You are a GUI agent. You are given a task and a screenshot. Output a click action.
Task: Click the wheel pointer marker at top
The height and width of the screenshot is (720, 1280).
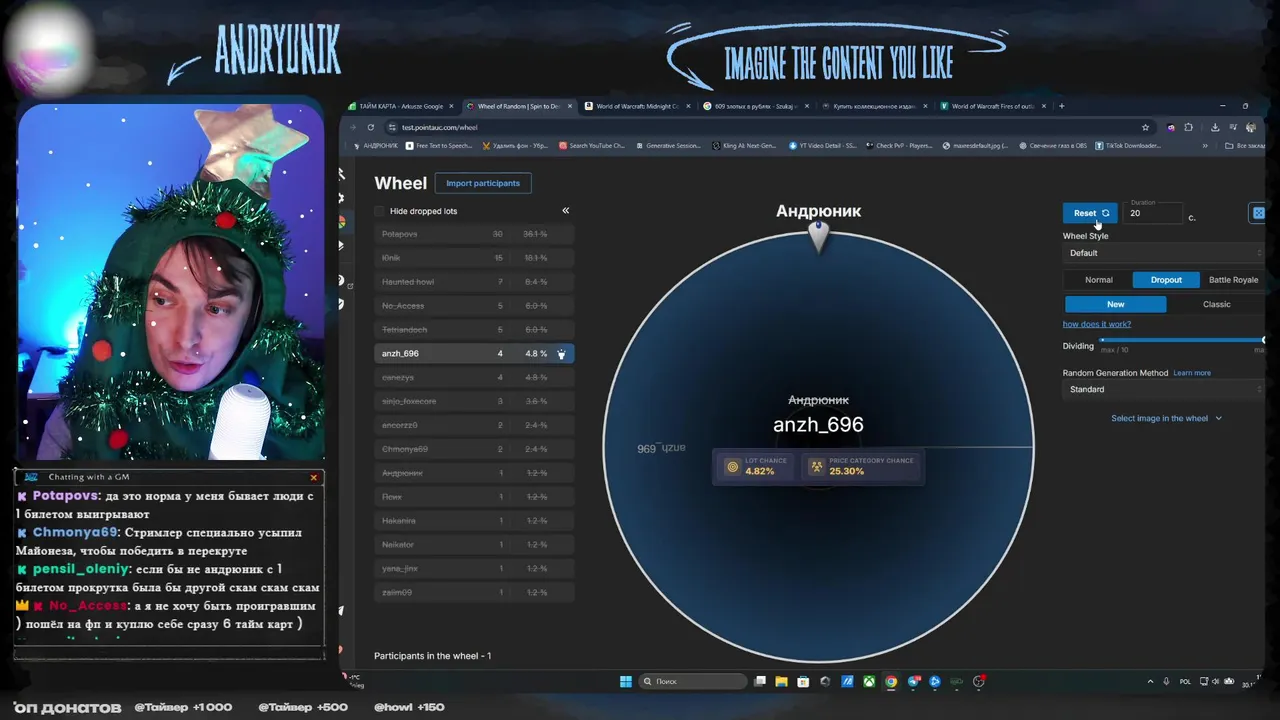coord(818,236)
